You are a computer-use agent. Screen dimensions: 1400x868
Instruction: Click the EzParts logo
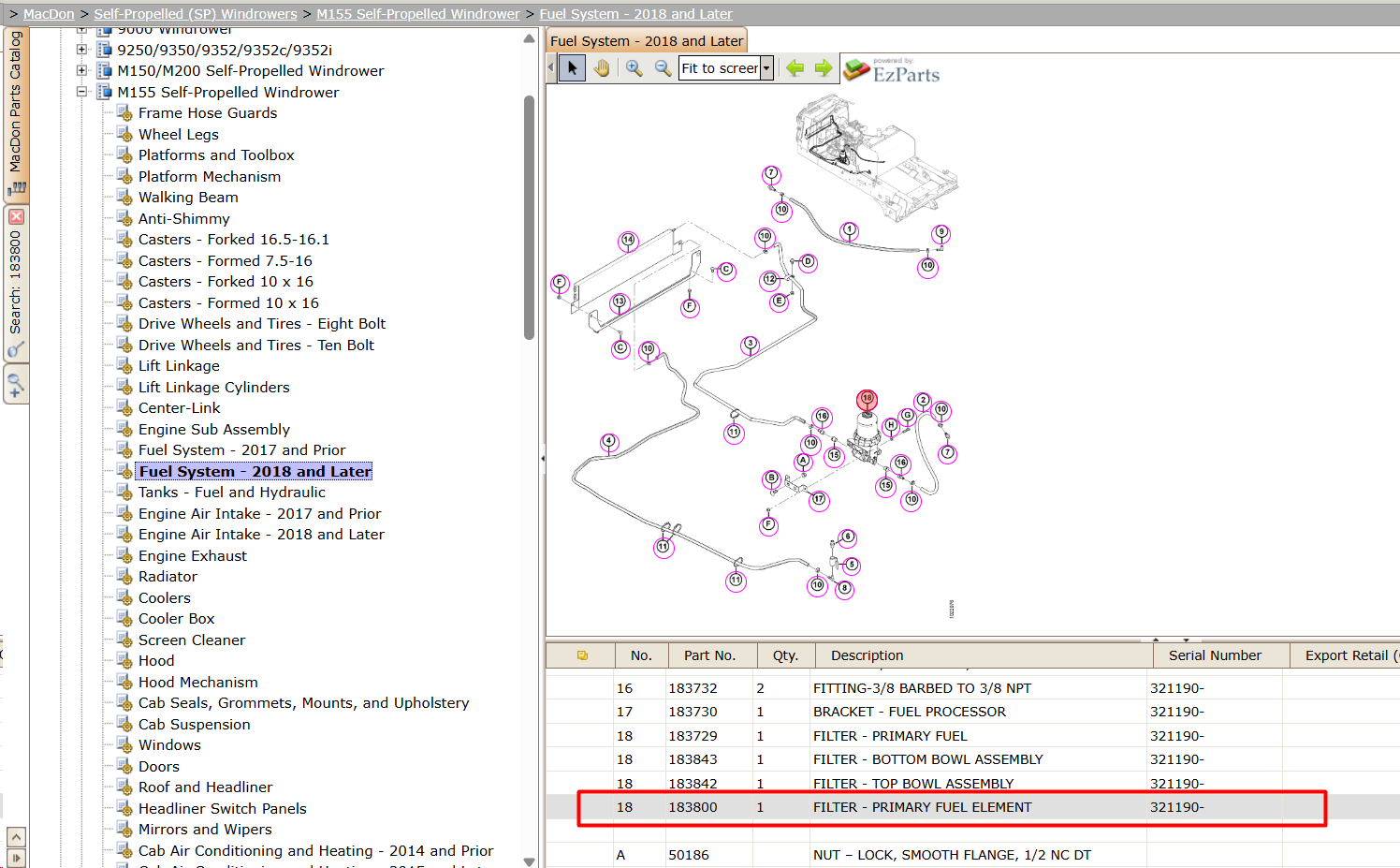coord(892,70)
